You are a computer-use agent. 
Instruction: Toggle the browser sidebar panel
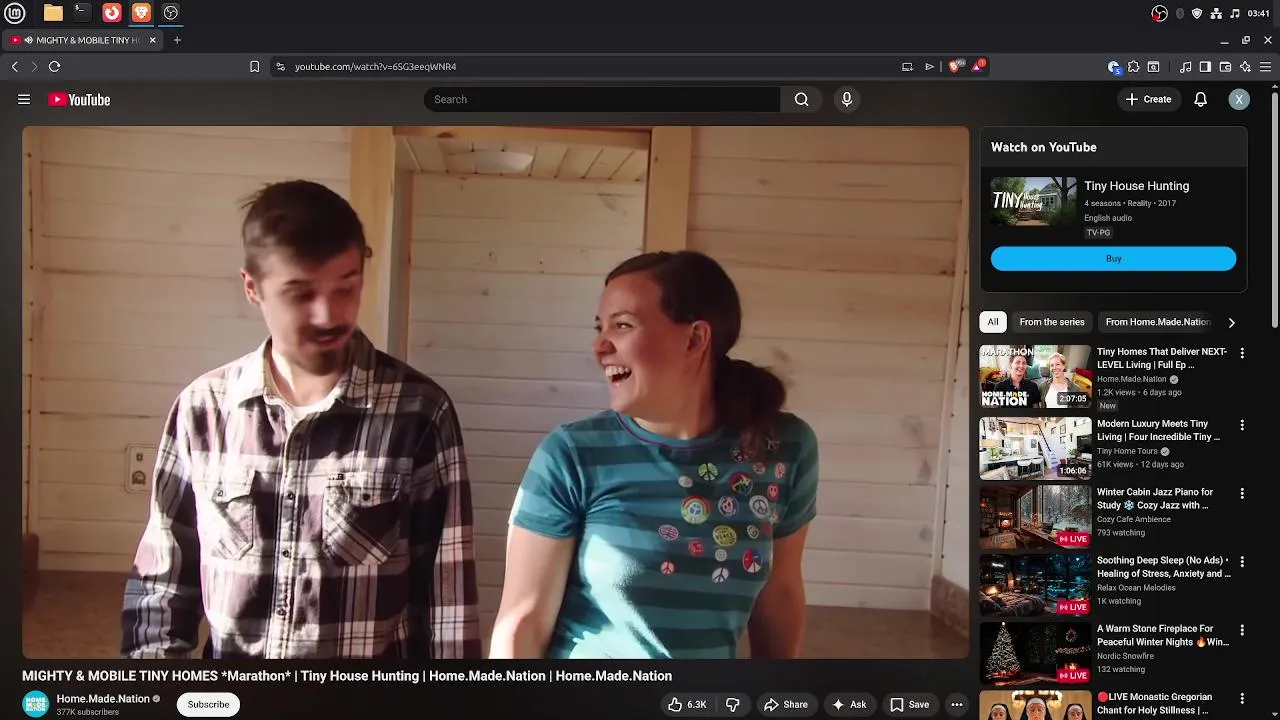click(1205, 67)
